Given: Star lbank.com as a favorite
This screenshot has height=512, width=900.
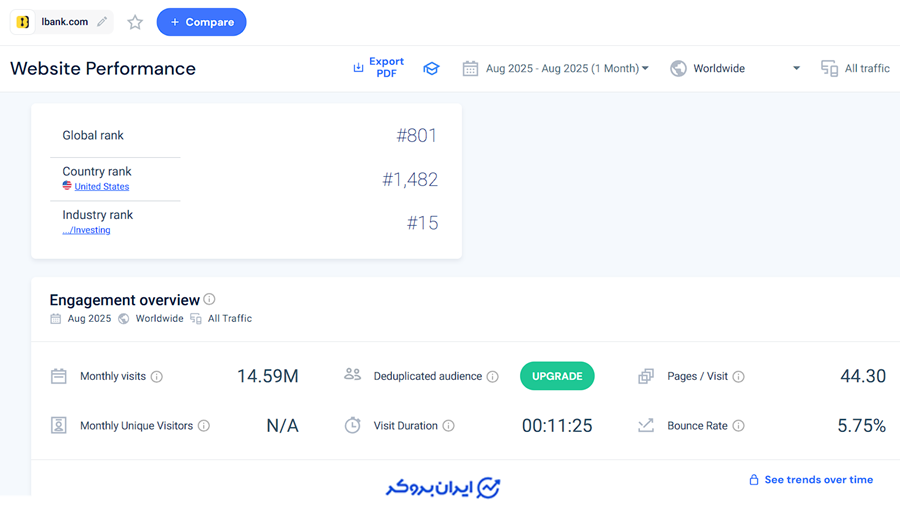Looking at the screenshot, I should point(135,22).
